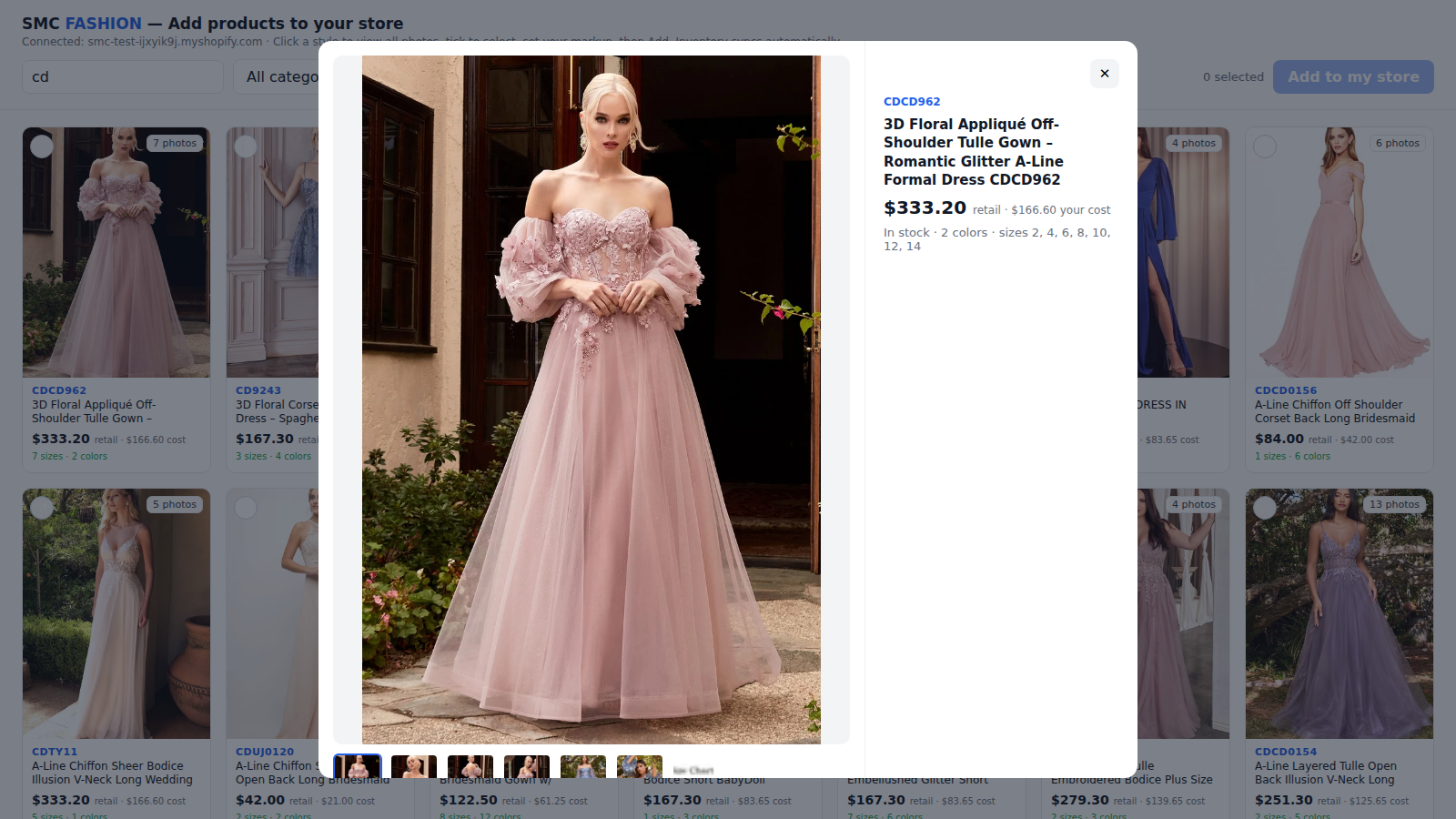Click the '6 photos' badge on CDCD0156 card
Viewport: 1456px width, 819px height.
[x=1398, y=143]
